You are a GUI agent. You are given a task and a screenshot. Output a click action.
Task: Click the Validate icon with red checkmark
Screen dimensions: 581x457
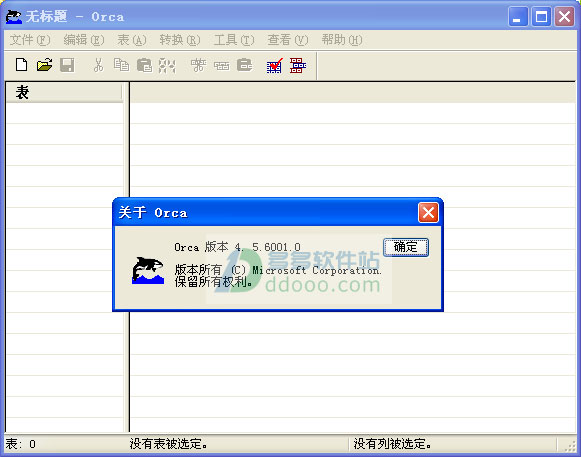coord(275,65)
